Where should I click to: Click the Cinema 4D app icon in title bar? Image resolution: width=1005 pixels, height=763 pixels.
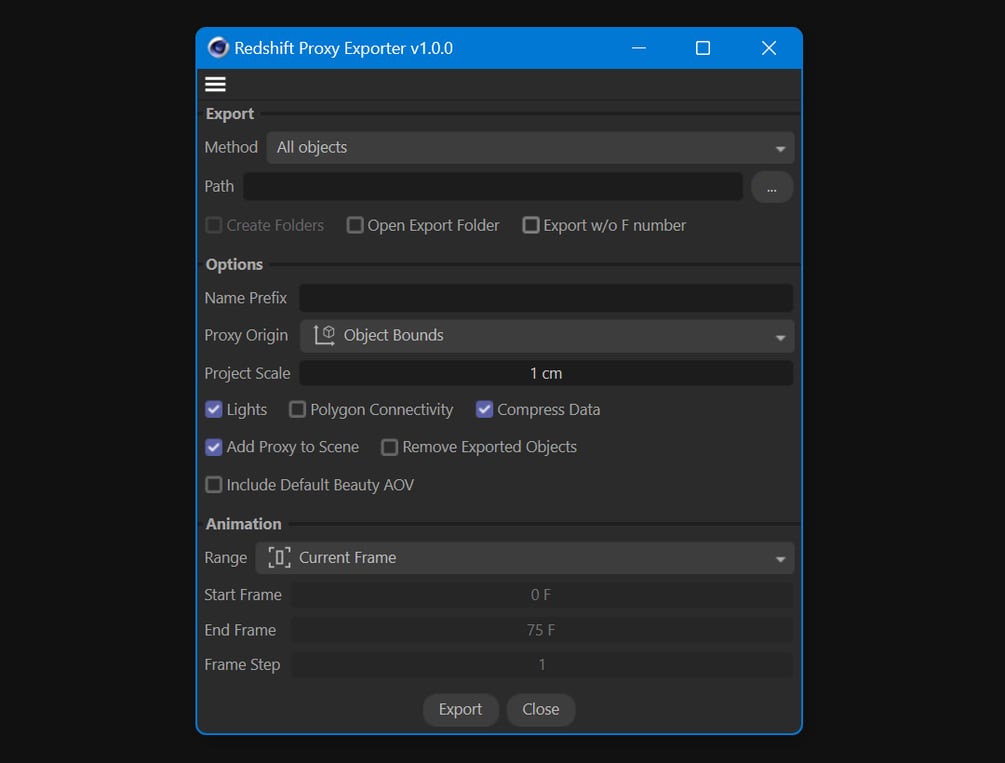tap(218, 47)
